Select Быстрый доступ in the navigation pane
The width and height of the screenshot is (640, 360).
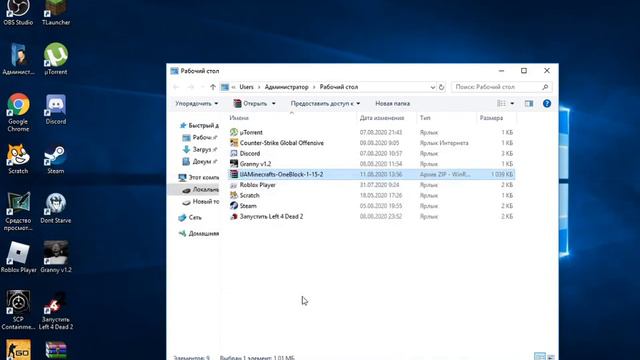[x=199, y=125]
